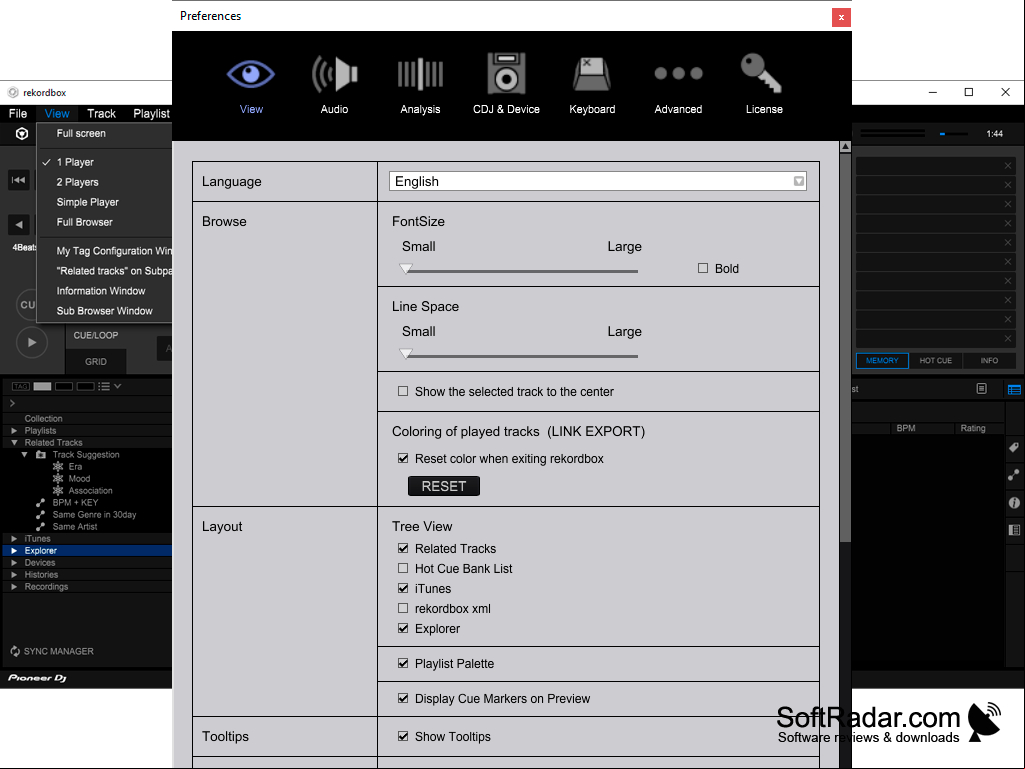Screen dimensions: 1025x769
Task: Switch to MEMORY cue tab
Action: point(882,360)
